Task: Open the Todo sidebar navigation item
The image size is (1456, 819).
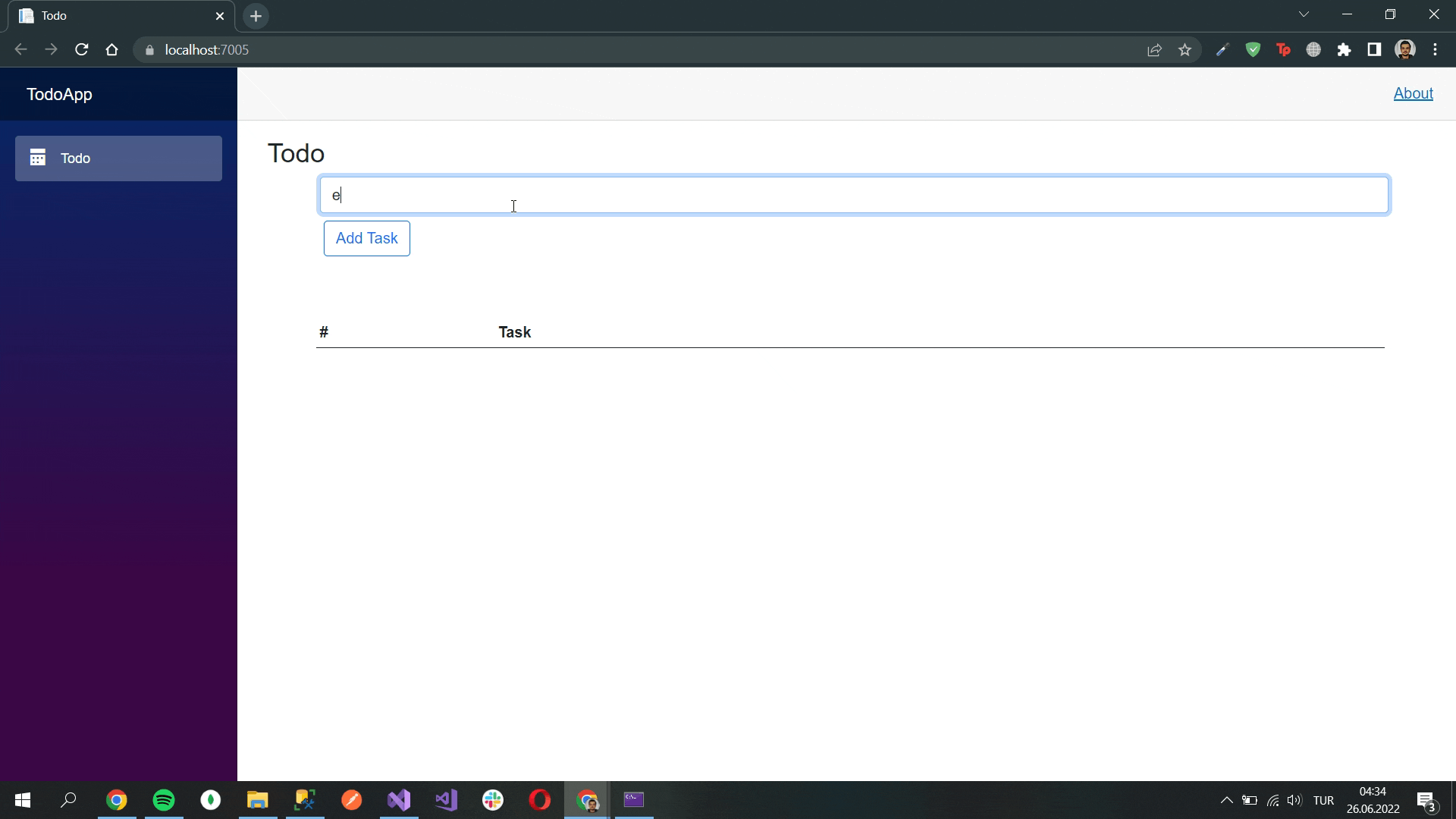Action: 118,158
